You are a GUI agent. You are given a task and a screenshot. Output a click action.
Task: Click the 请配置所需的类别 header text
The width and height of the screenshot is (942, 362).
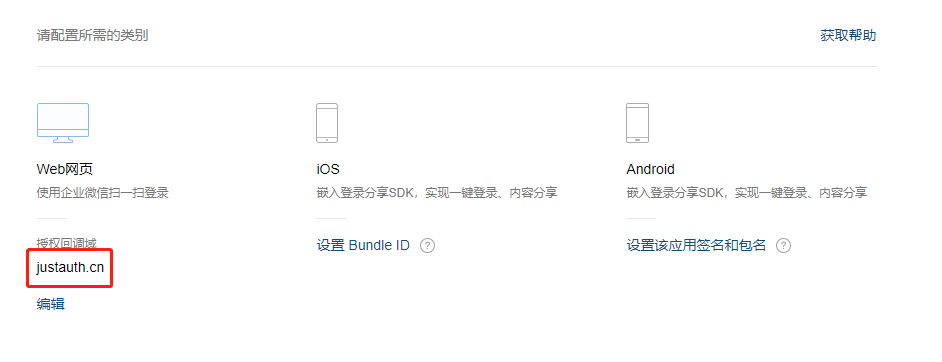pos(93,35)
